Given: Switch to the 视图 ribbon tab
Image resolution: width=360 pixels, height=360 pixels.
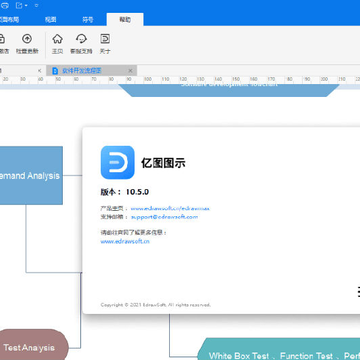Looking at the screenshot, I should click(50, 20).
